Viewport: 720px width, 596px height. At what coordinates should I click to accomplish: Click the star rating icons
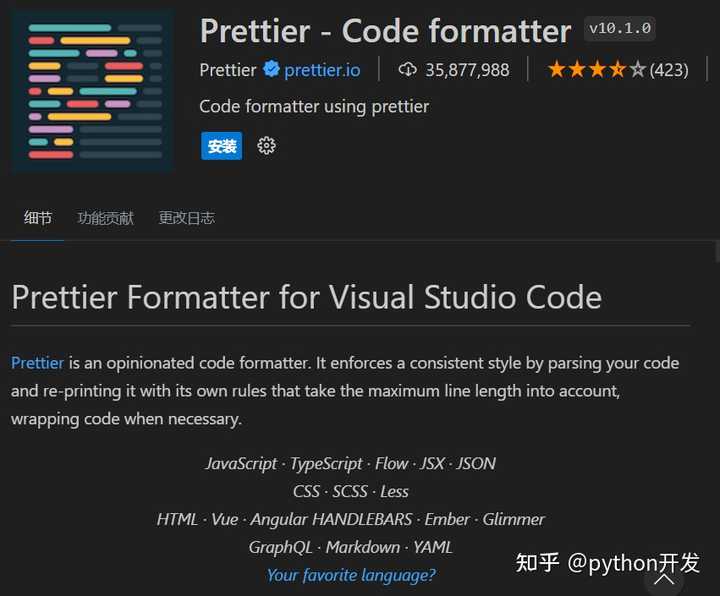coord(597,70)
